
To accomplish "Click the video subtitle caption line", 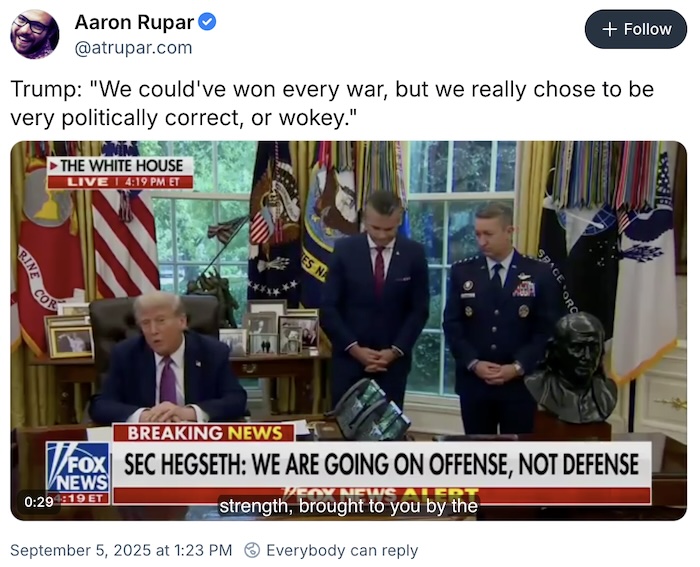I will tap(348, 506).
